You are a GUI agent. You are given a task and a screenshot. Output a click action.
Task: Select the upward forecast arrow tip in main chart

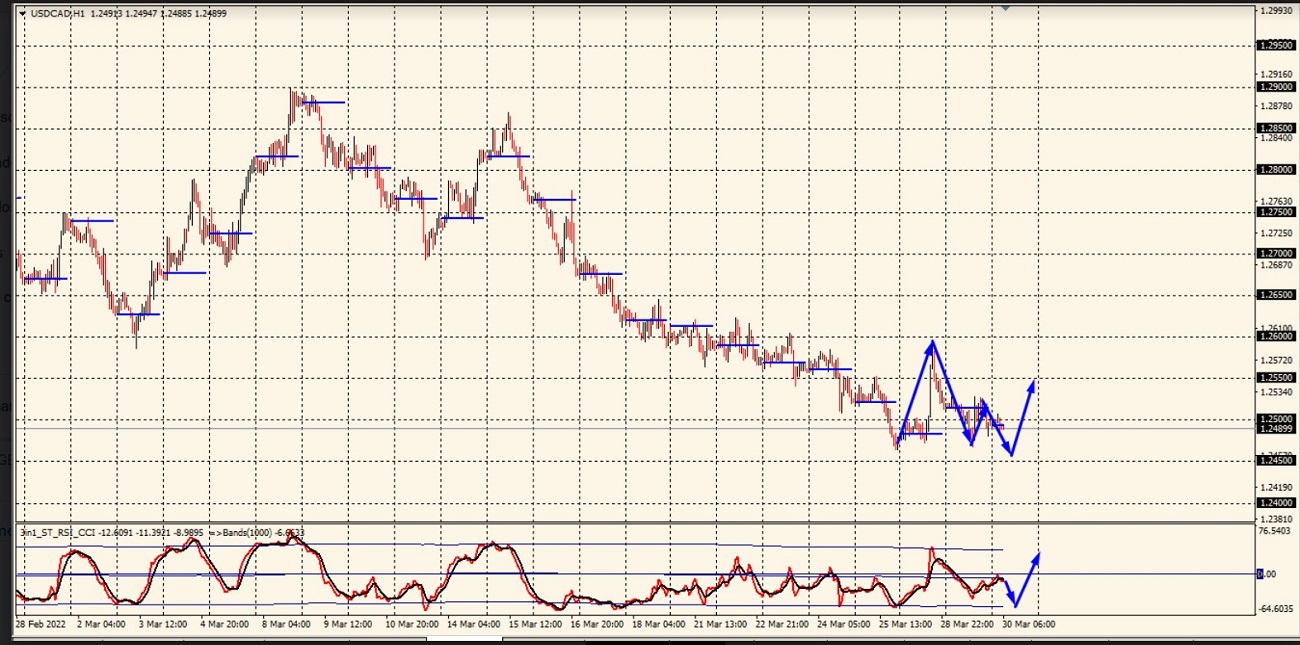[1033, 382]
